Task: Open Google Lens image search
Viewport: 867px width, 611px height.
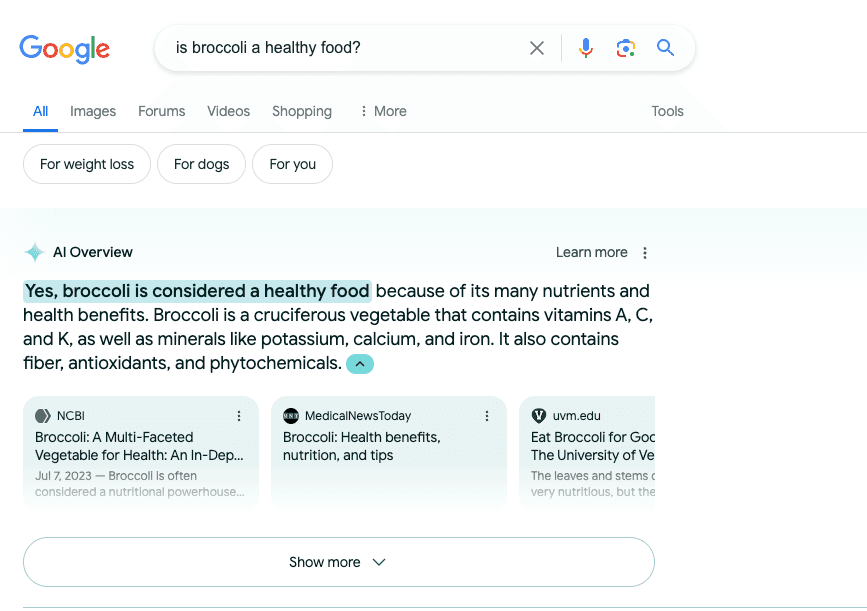Action: coord(626,48)
